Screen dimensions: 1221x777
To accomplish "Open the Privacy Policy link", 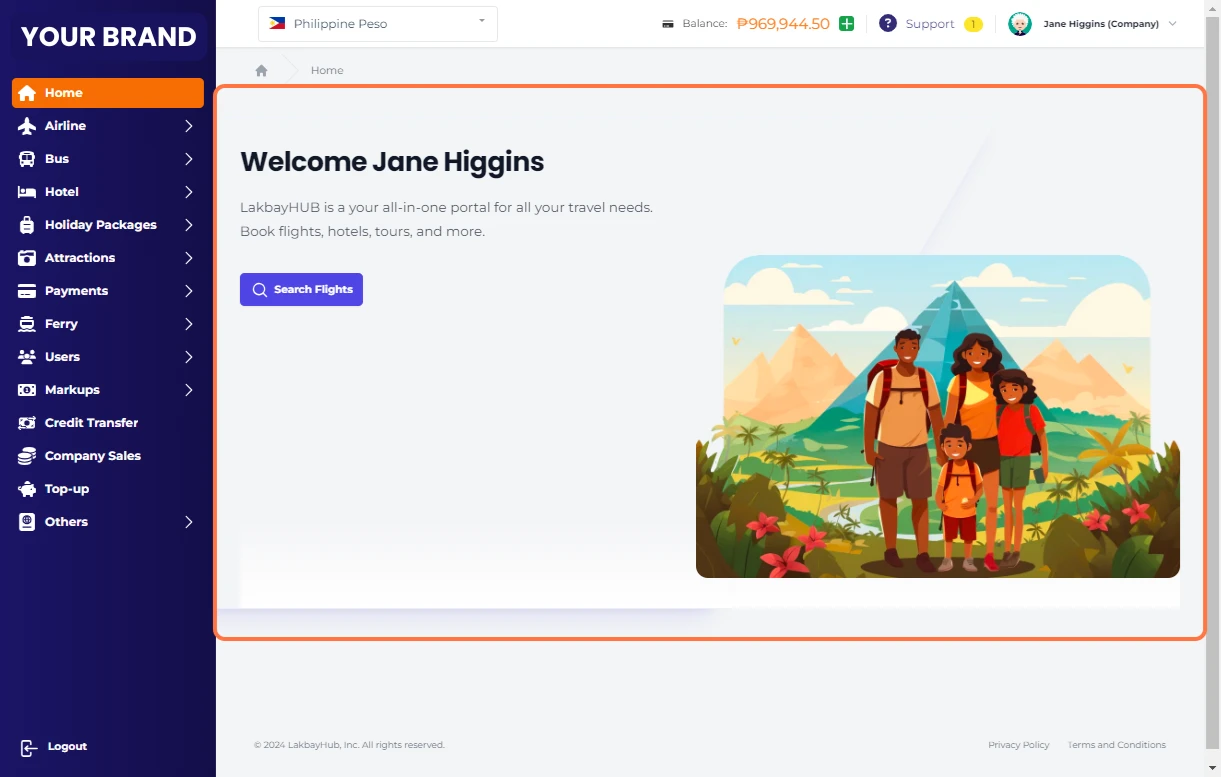I will 1018,745.
